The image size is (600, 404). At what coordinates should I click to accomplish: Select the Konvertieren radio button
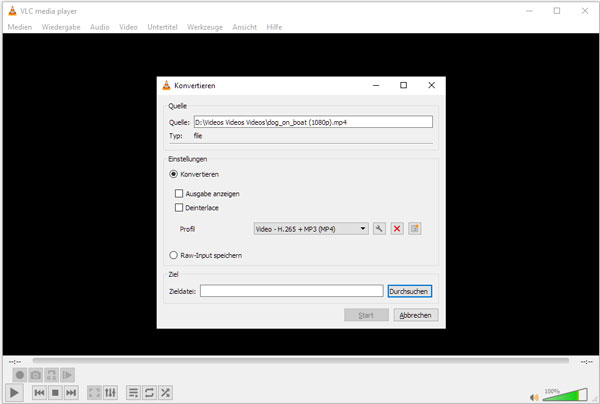(173, 174)
